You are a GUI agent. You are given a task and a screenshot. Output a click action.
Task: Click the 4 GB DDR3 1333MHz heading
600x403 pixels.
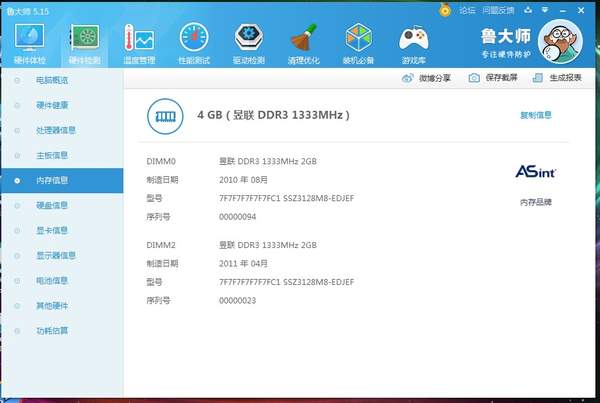tap(273, 115)
